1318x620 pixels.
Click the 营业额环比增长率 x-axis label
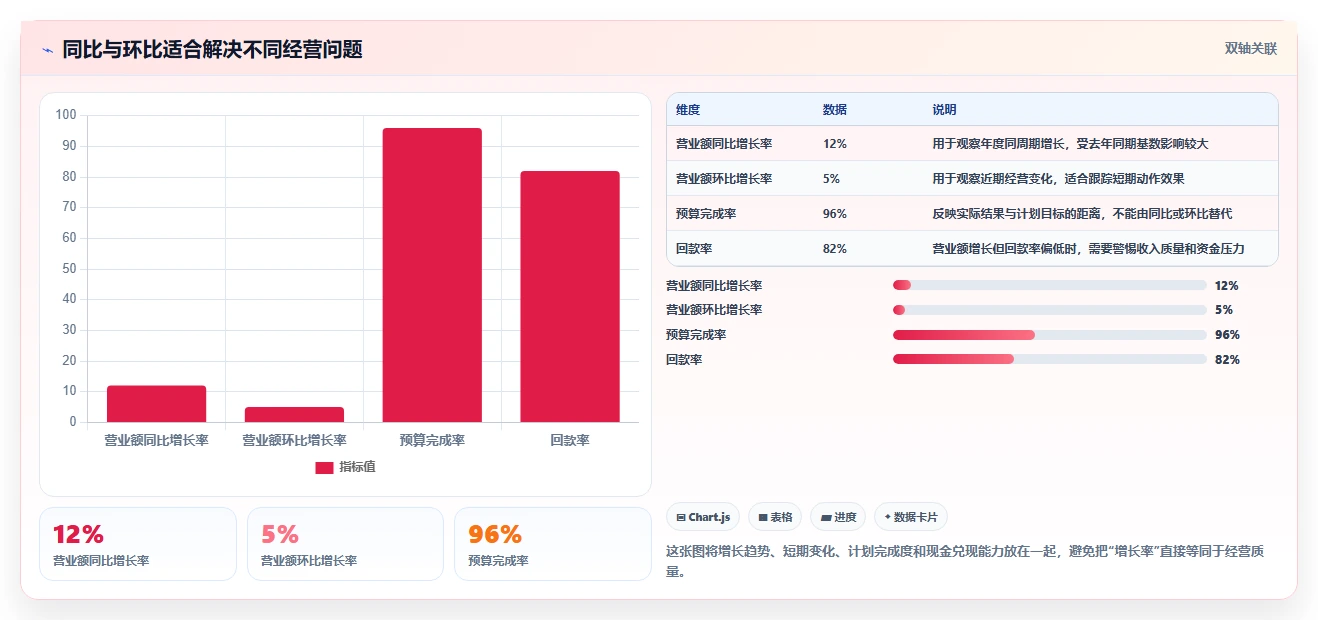(294, 440)
